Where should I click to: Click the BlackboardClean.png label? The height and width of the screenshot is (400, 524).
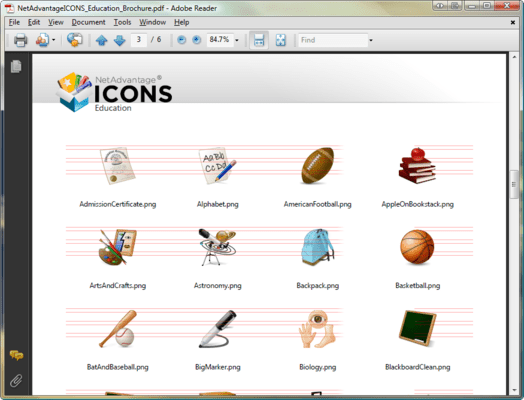417,367
